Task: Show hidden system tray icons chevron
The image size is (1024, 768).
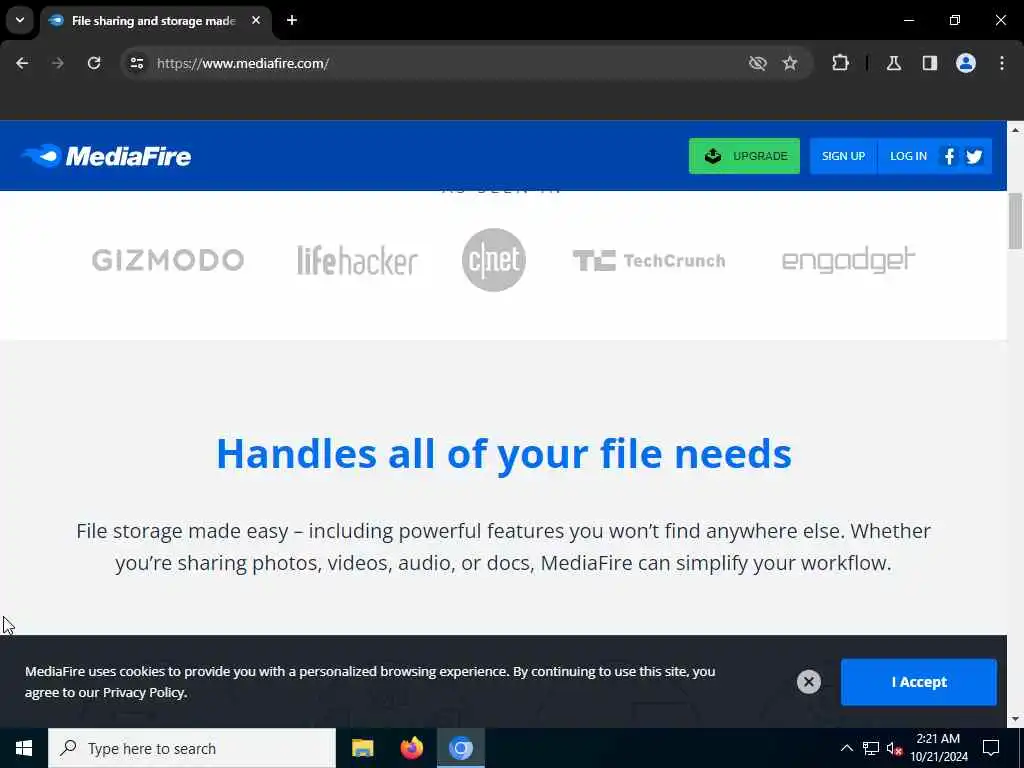Action: tap(846, 748)
